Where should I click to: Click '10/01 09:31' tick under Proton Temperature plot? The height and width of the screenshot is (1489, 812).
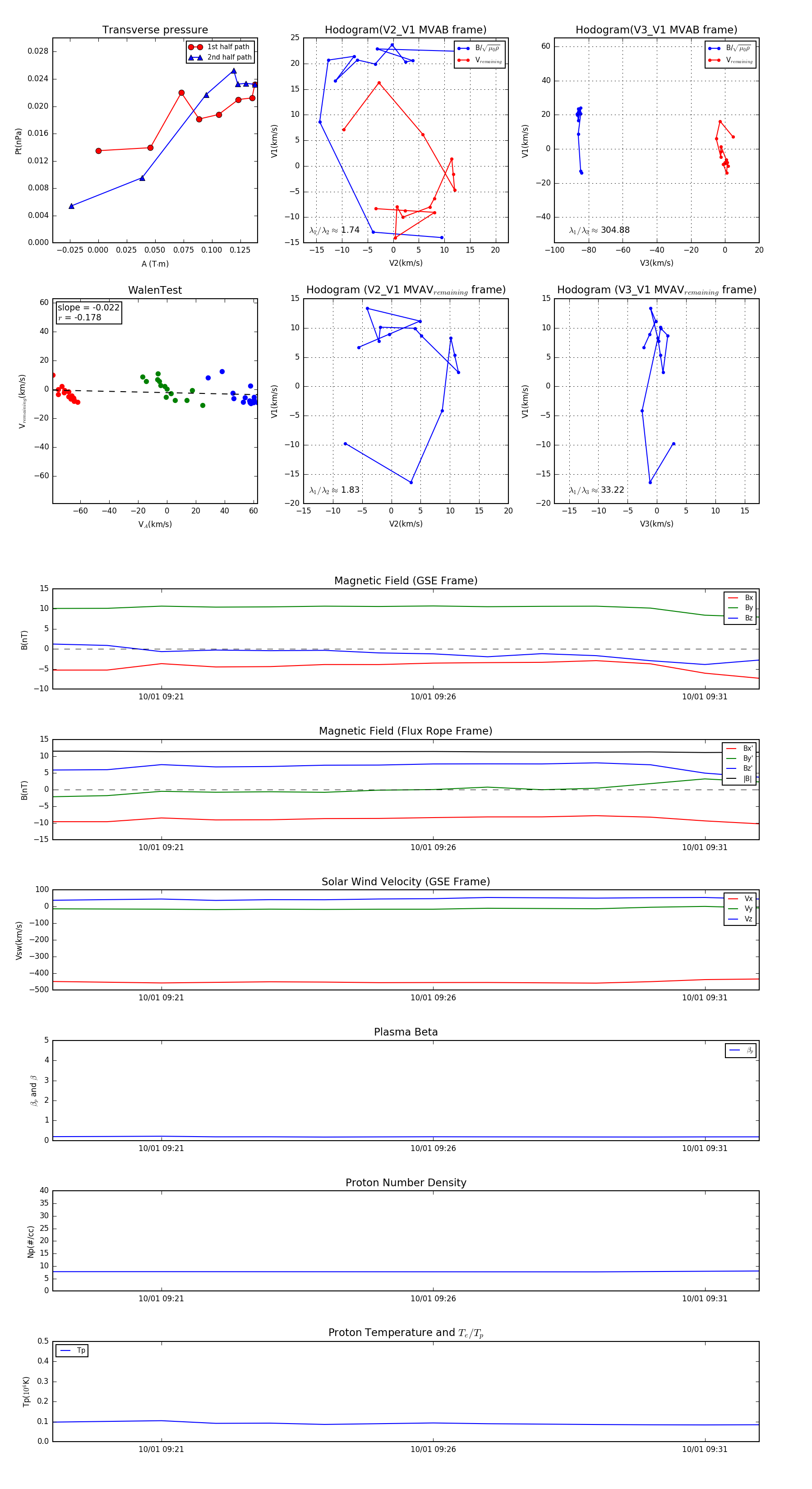tap(705, 1450)
